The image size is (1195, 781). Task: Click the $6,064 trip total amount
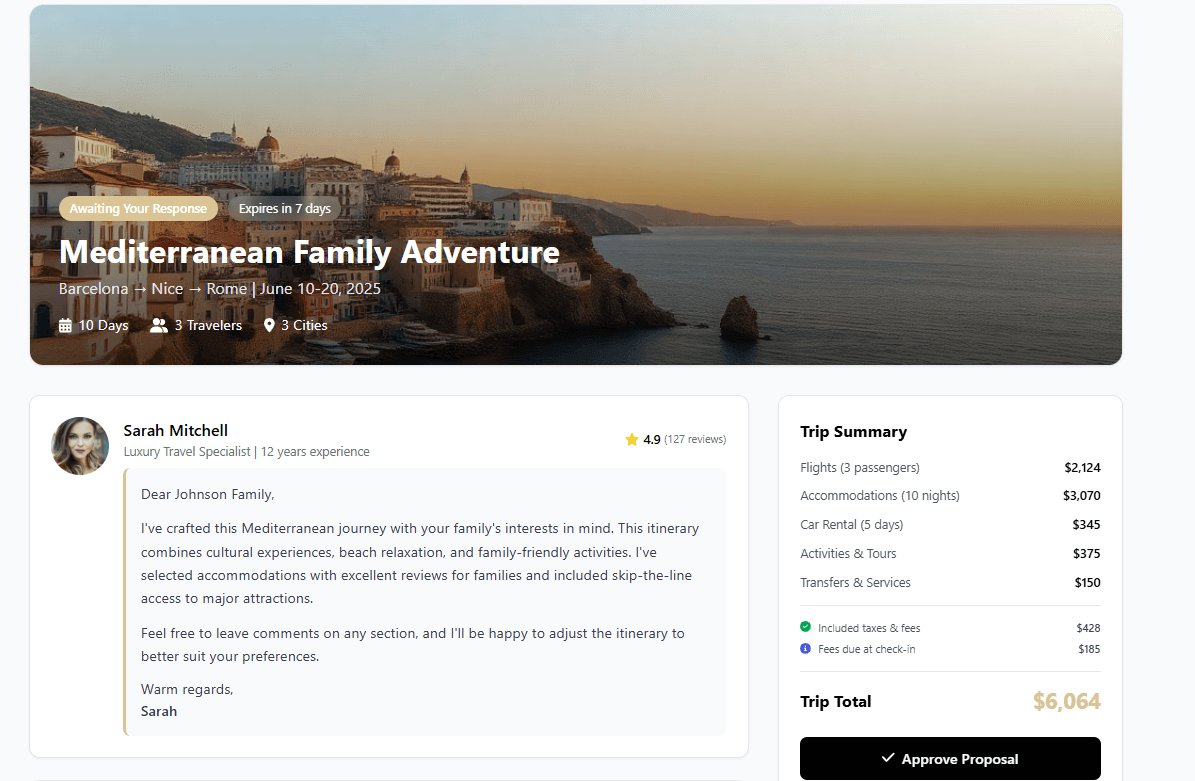[1066, 702]
